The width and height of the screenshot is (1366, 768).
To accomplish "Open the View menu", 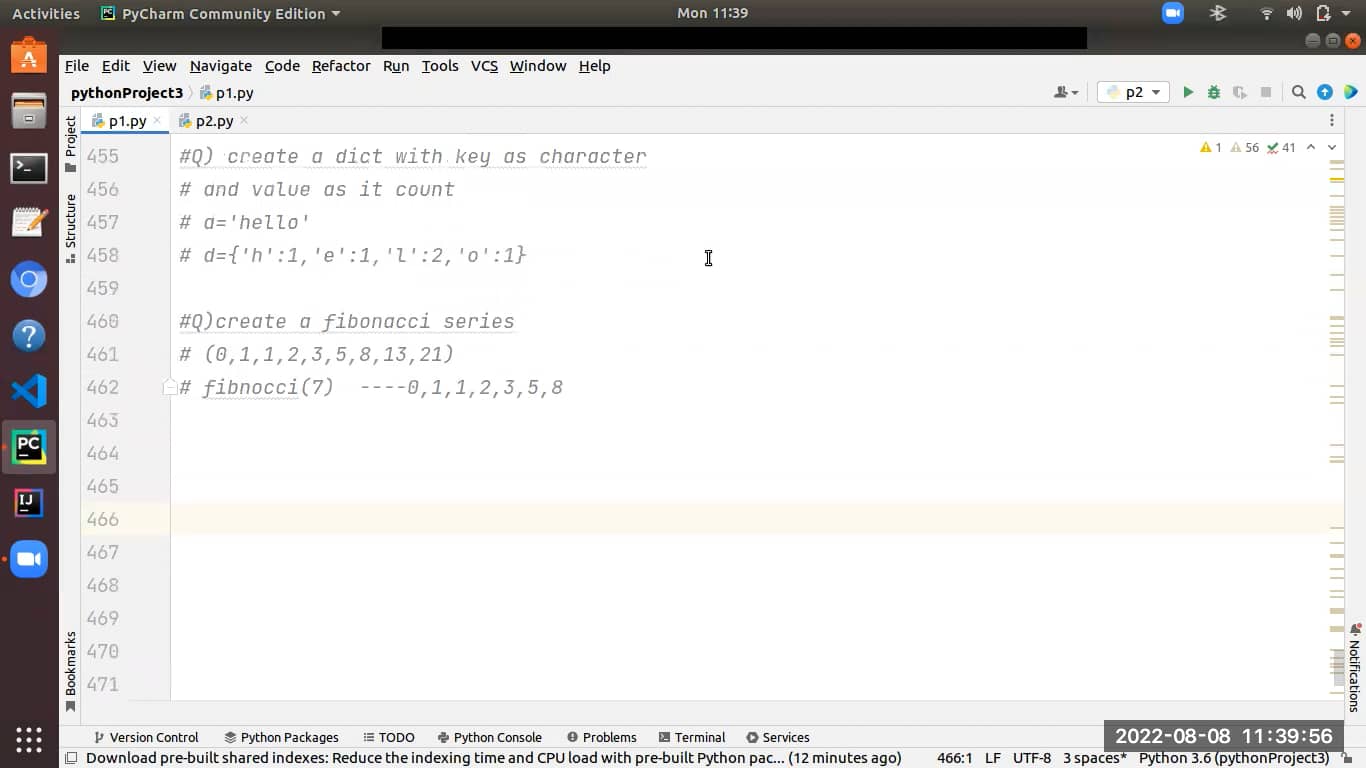I will pyautogui.click(x=160, y=65).
